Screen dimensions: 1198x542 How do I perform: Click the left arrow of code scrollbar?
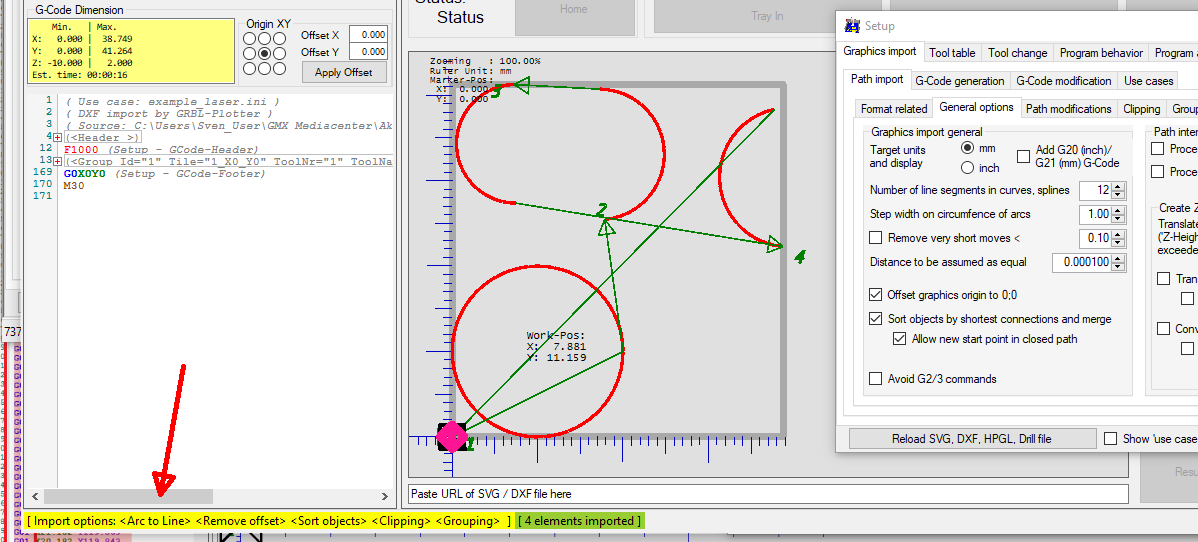[35, 496]
